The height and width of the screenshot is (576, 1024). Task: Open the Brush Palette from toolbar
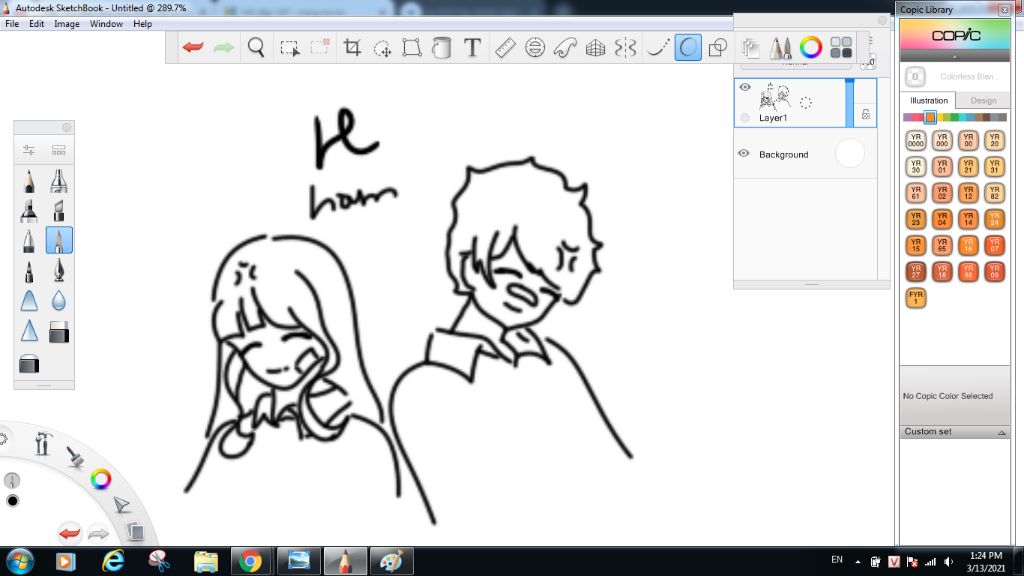pos(780,48)
